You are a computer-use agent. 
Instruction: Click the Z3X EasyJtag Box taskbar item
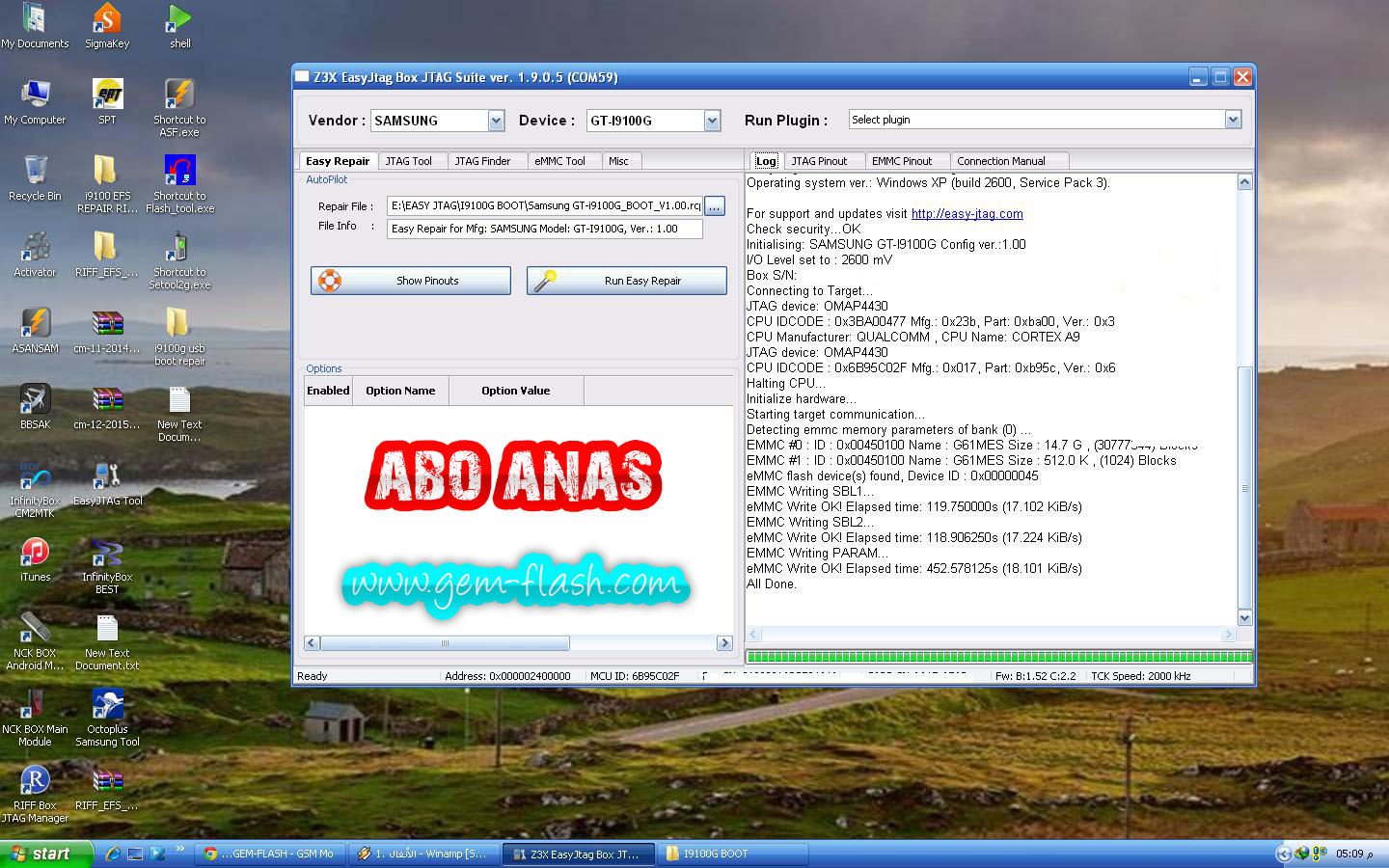[579, 854]
